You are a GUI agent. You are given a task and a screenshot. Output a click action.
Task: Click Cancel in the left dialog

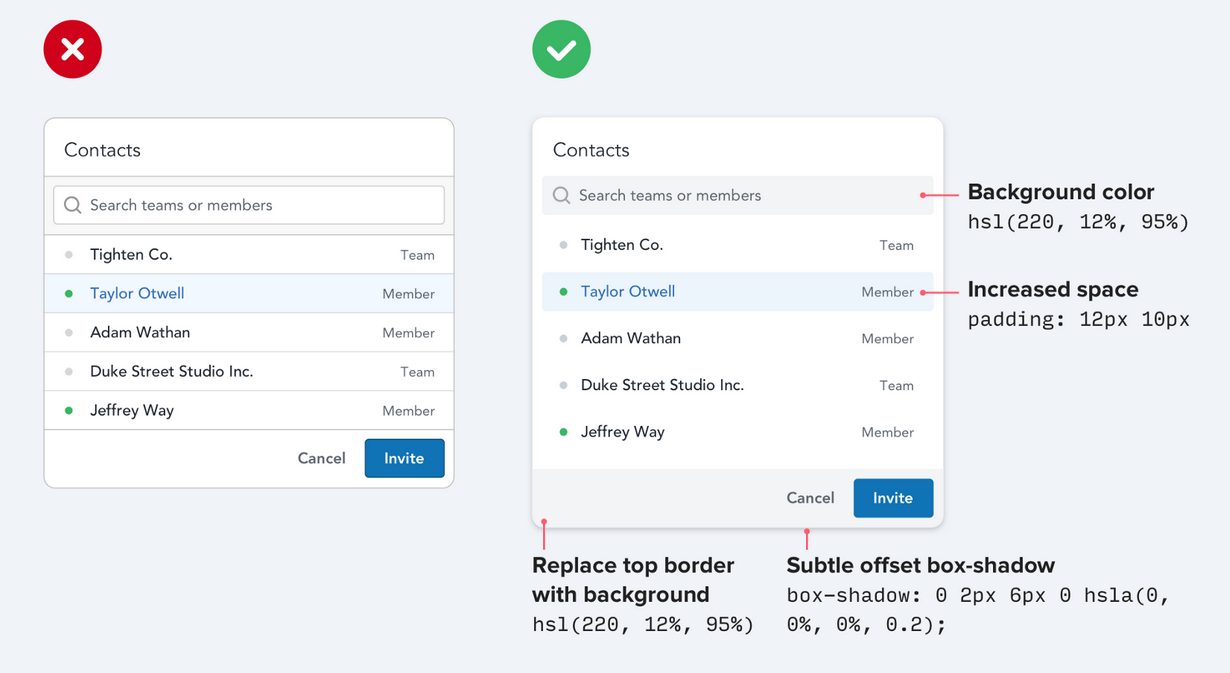[321, 458]
